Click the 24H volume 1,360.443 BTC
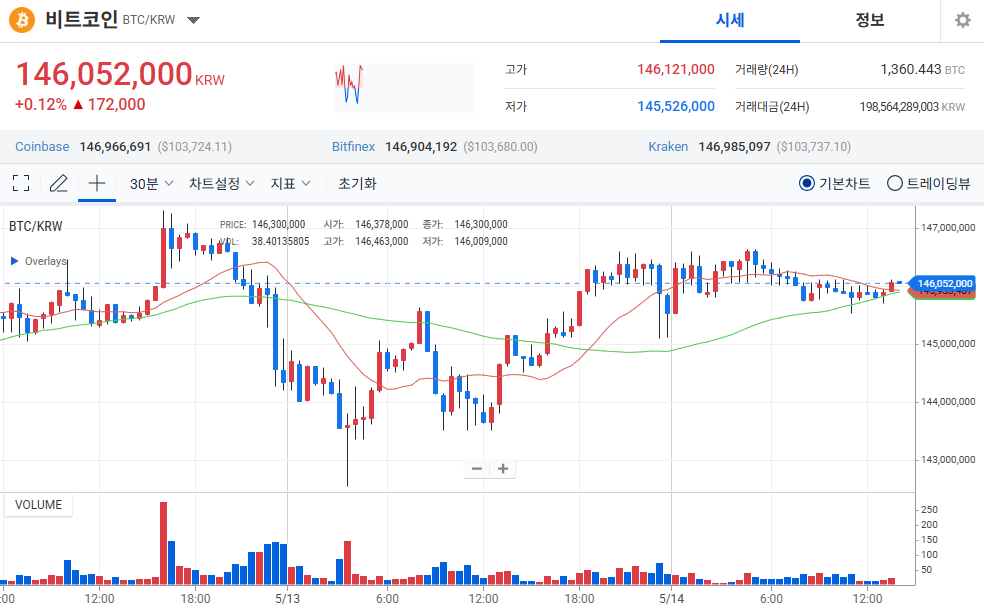984x607 pixels. click(922, 70)
